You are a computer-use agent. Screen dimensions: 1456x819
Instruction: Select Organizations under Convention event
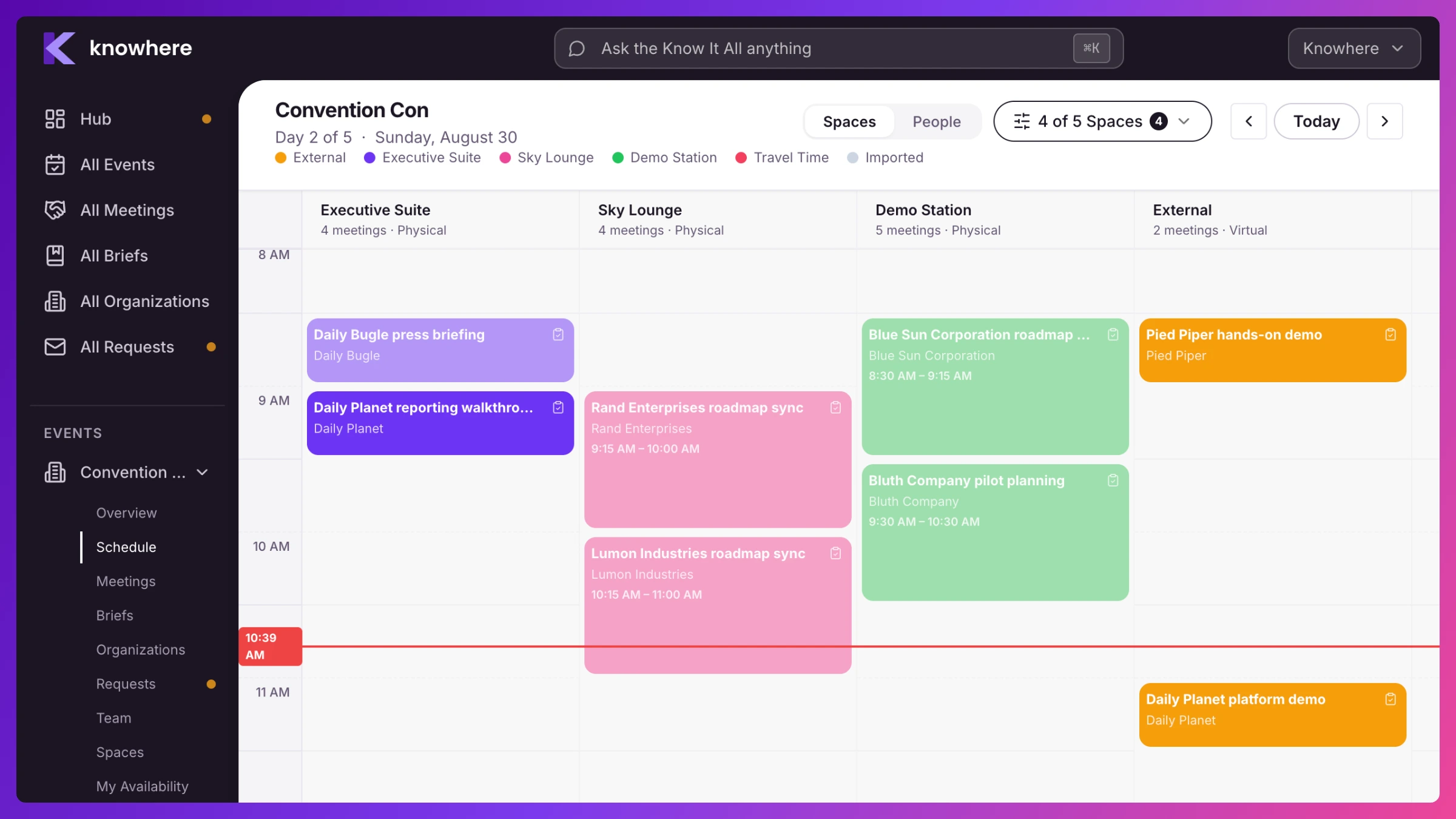pos(140,649)
